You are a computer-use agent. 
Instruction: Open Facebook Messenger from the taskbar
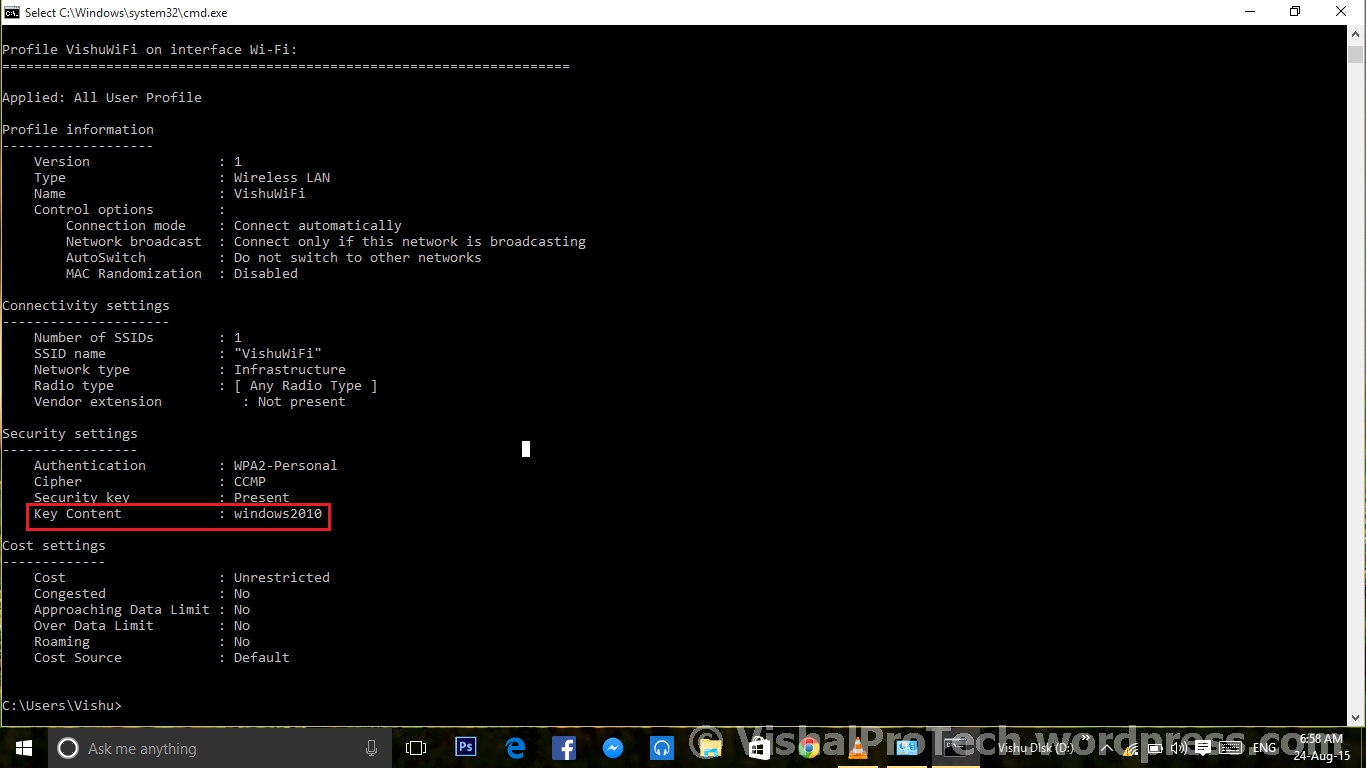coord(613,747)
